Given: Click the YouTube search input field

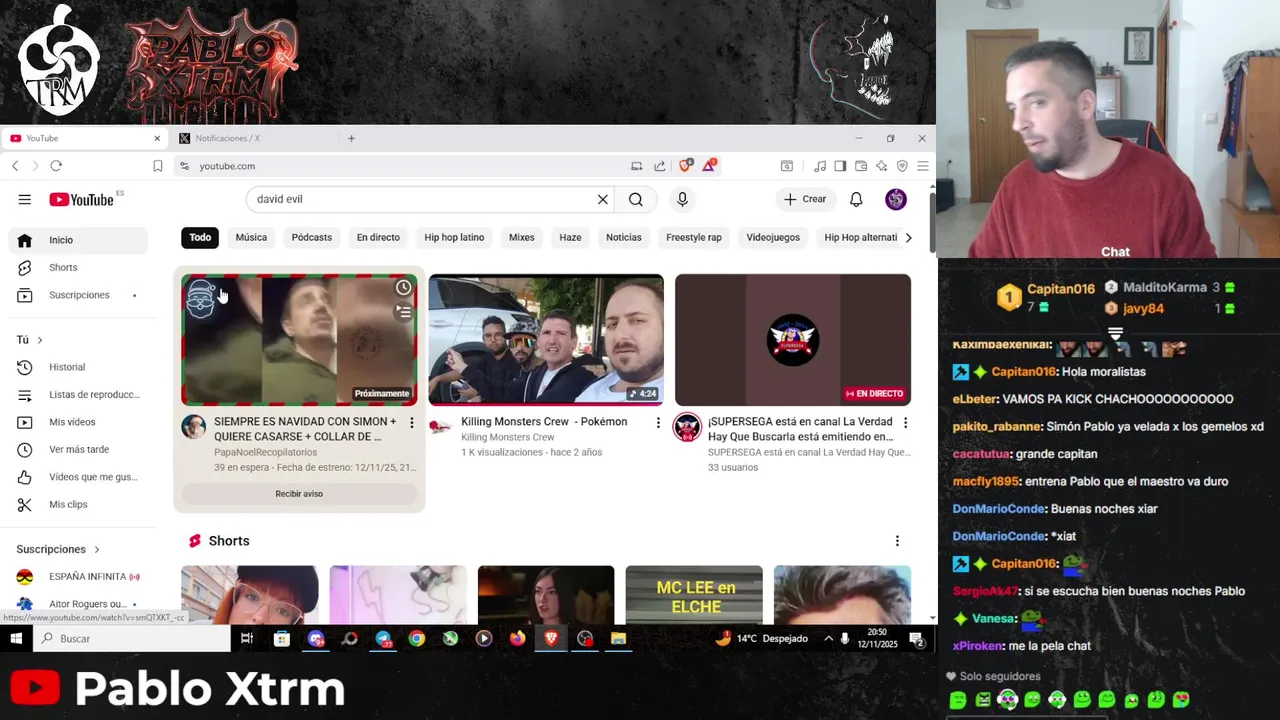Looking at the screenshot, I should 420,199.
